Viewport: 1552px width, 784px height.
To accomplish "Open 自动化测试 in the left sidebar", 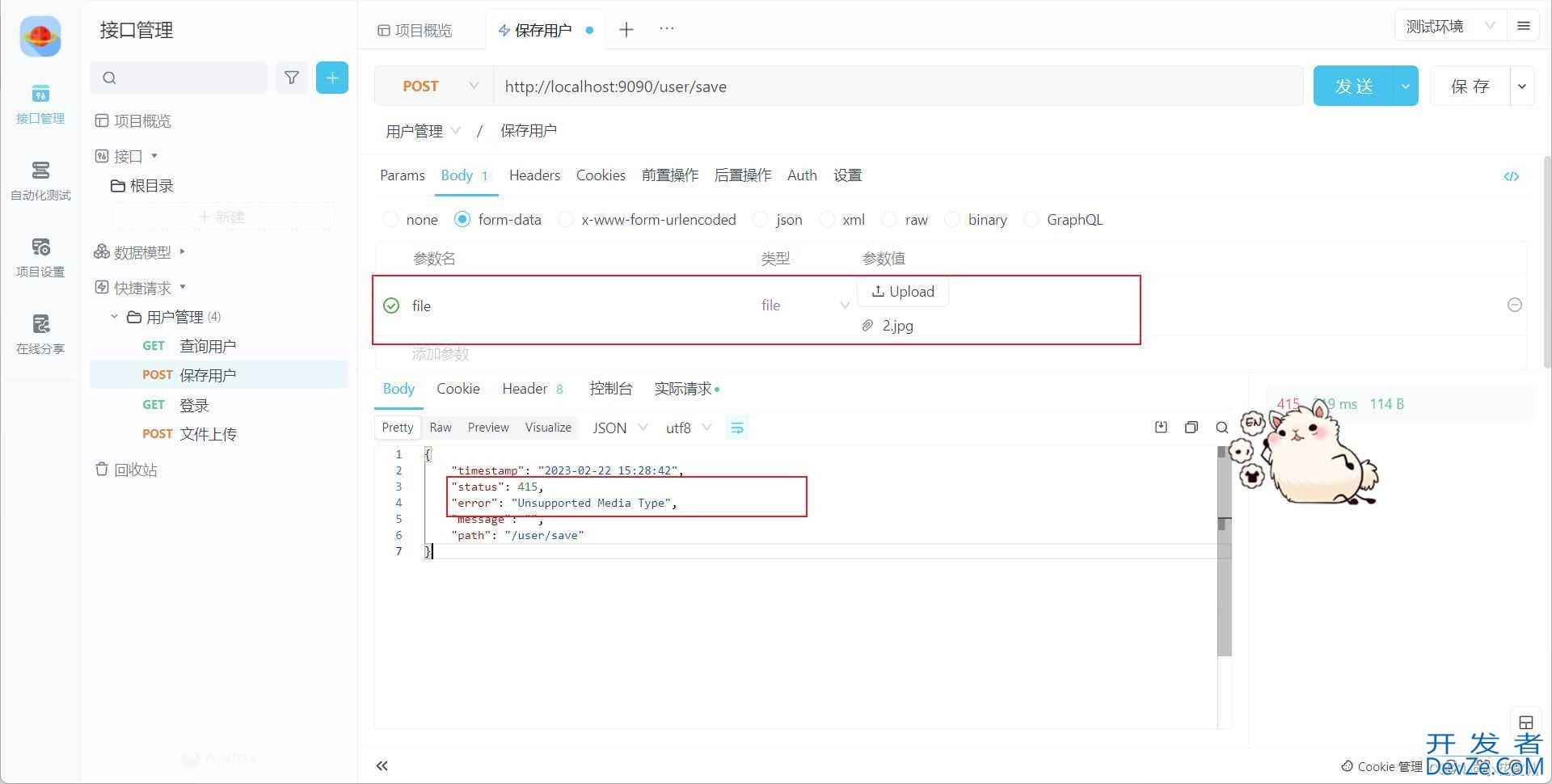I will pos(40,180).
